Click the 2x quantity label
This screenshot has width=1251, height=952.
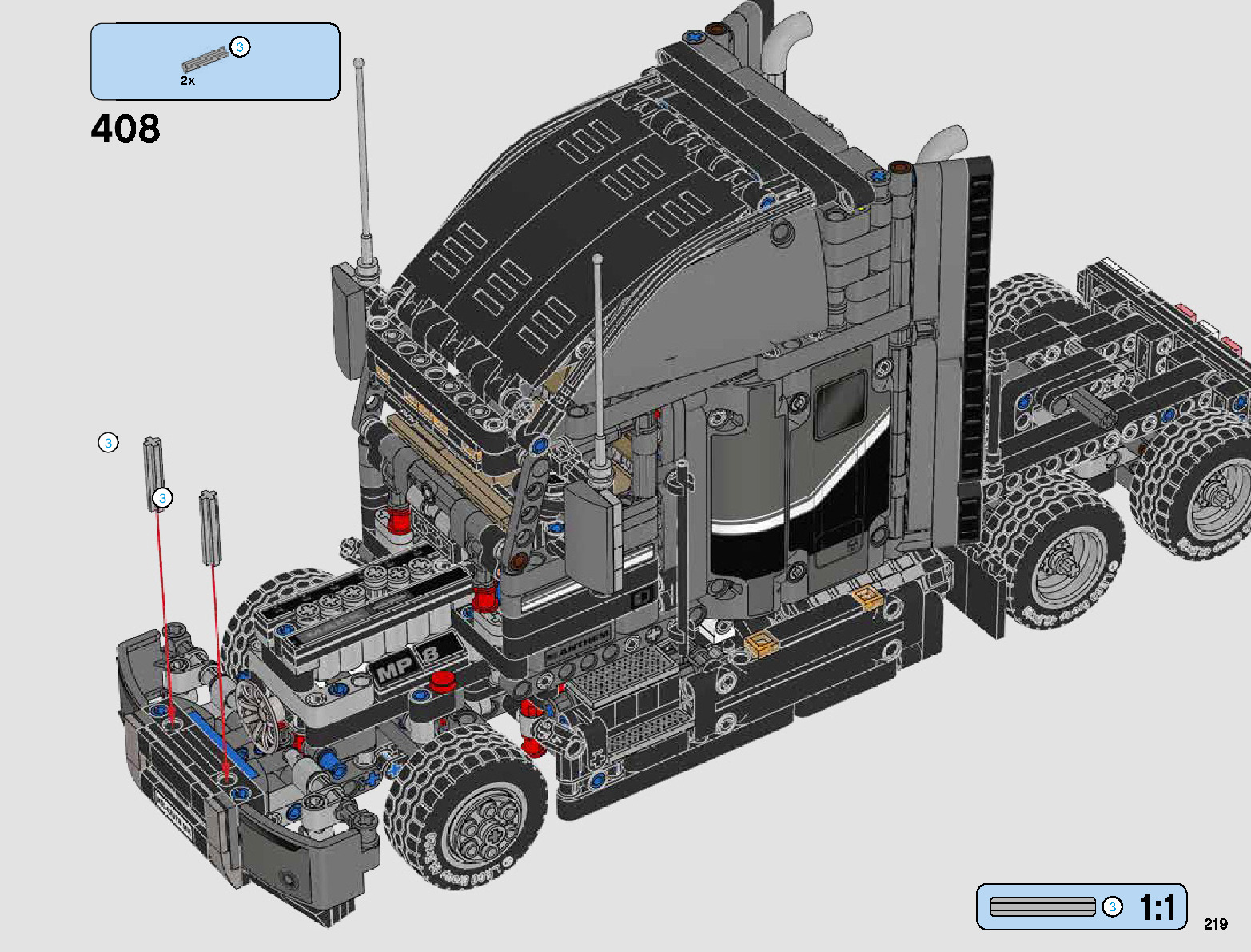coord(188,81)
